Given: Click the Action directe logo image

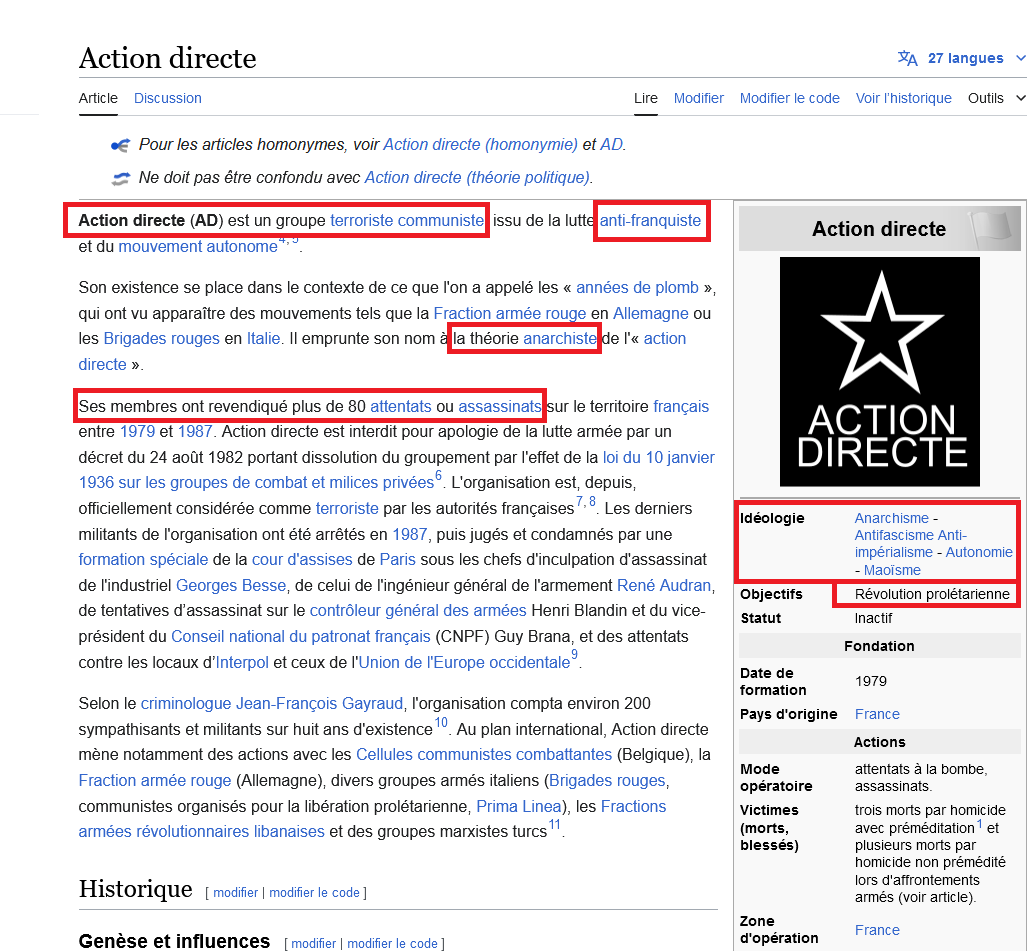Looking at the screenshot, I should [x=880, y=372].
